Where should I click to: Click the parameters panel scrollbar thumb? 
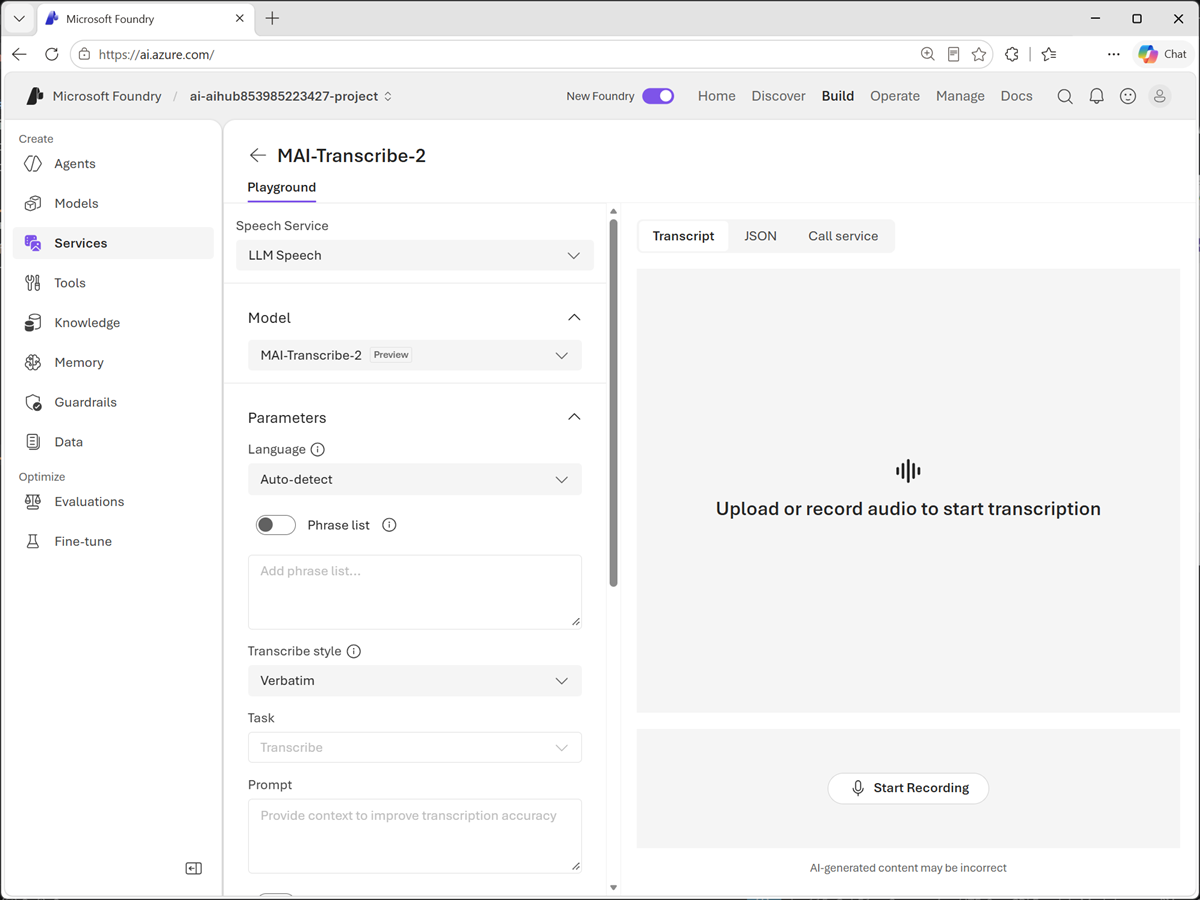tap(613, 403)
